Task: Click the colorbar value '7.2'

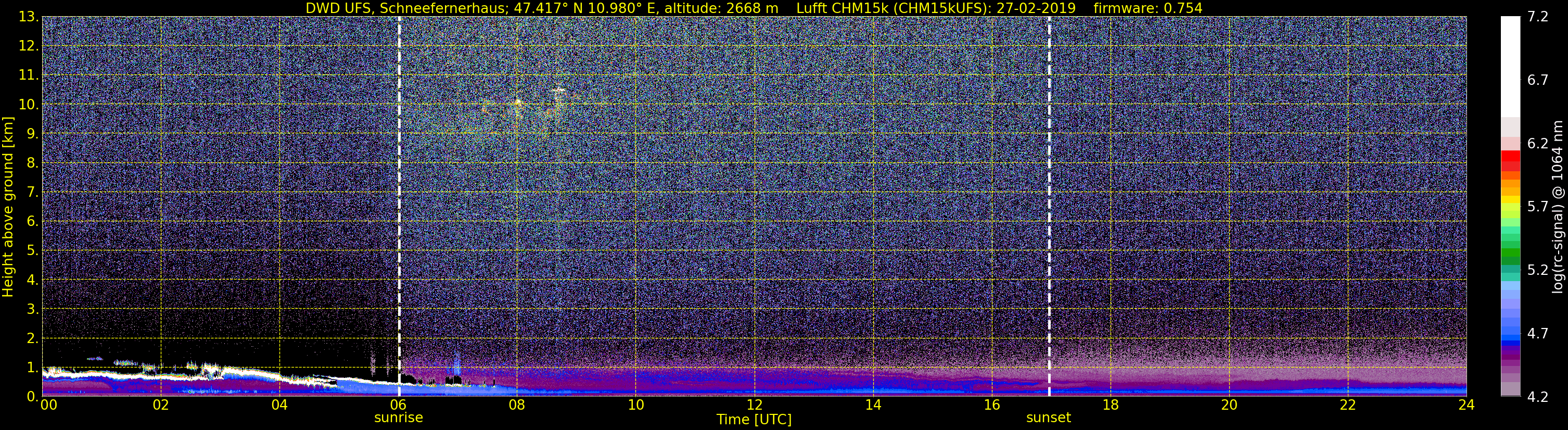Action: (x=1538, y=17)
